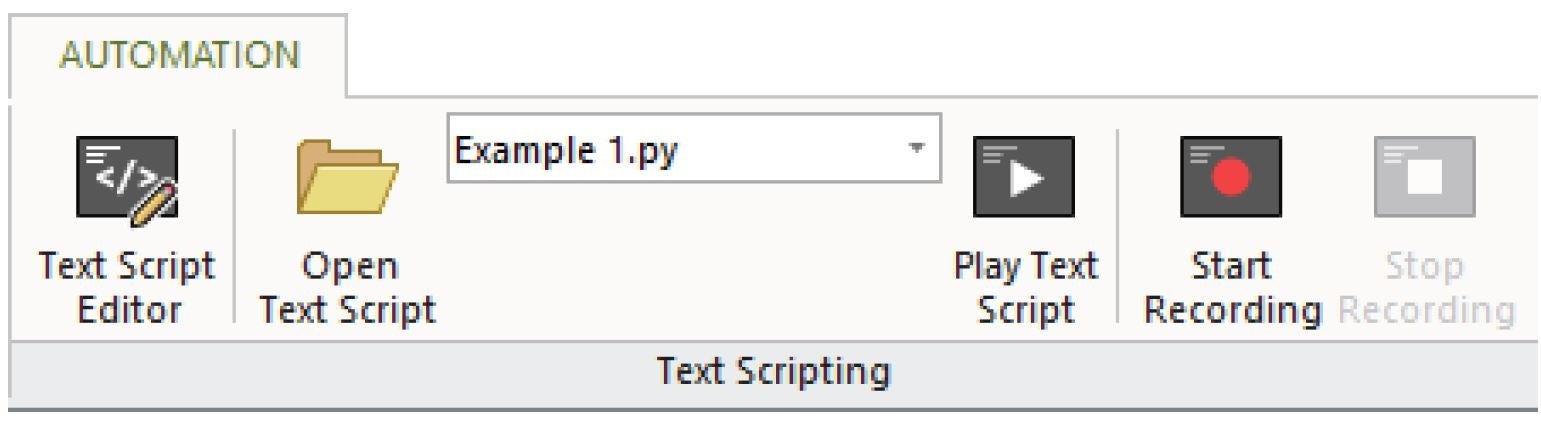Viewport: 1541px width, 425px height.
Task: Click the 'Start Recording' label text
Action: coord(1232,288)
